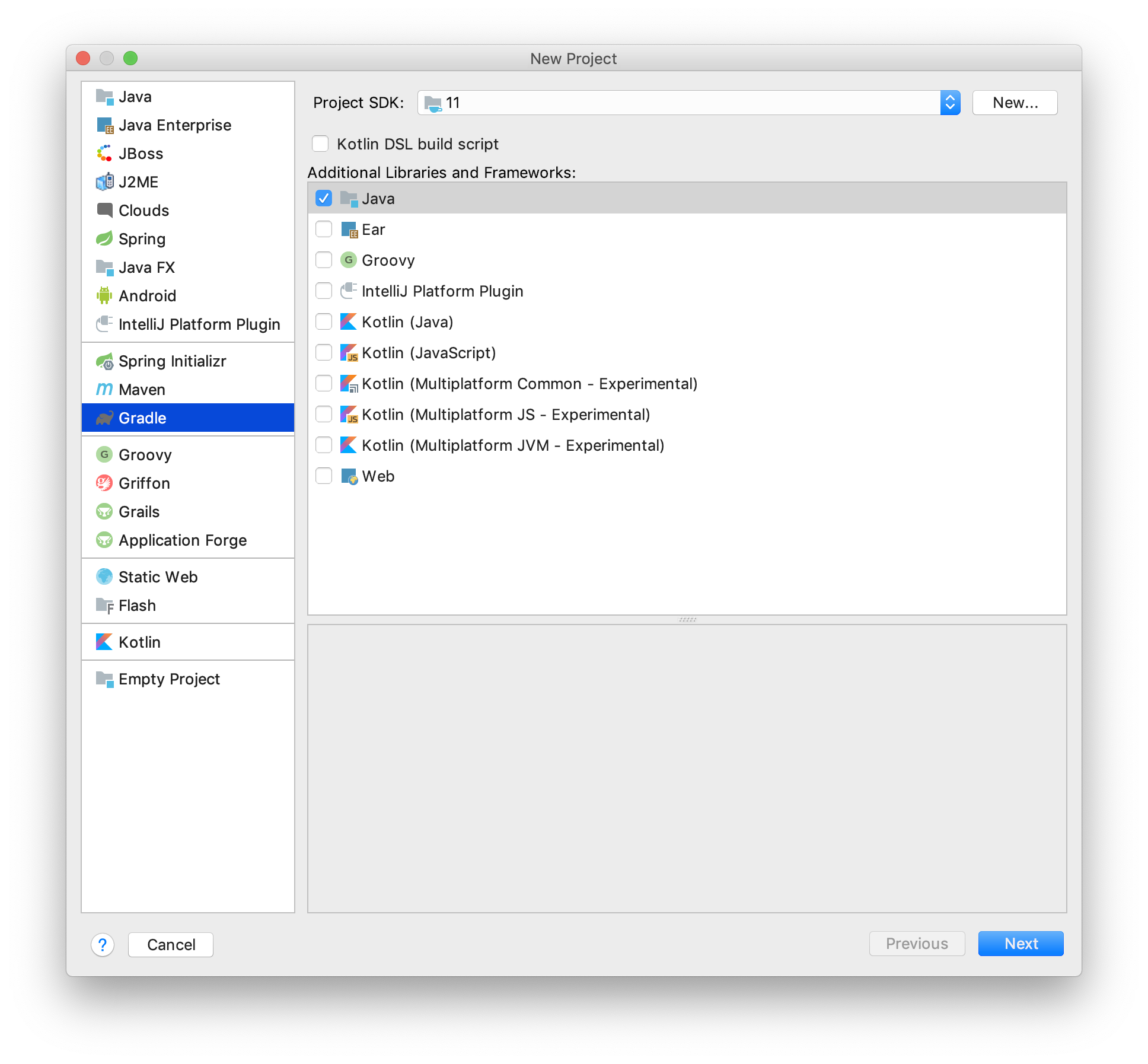Click the Kotlin logo in sidebar
This screenshot has height=1064, width=1148.
pos(104,642)
